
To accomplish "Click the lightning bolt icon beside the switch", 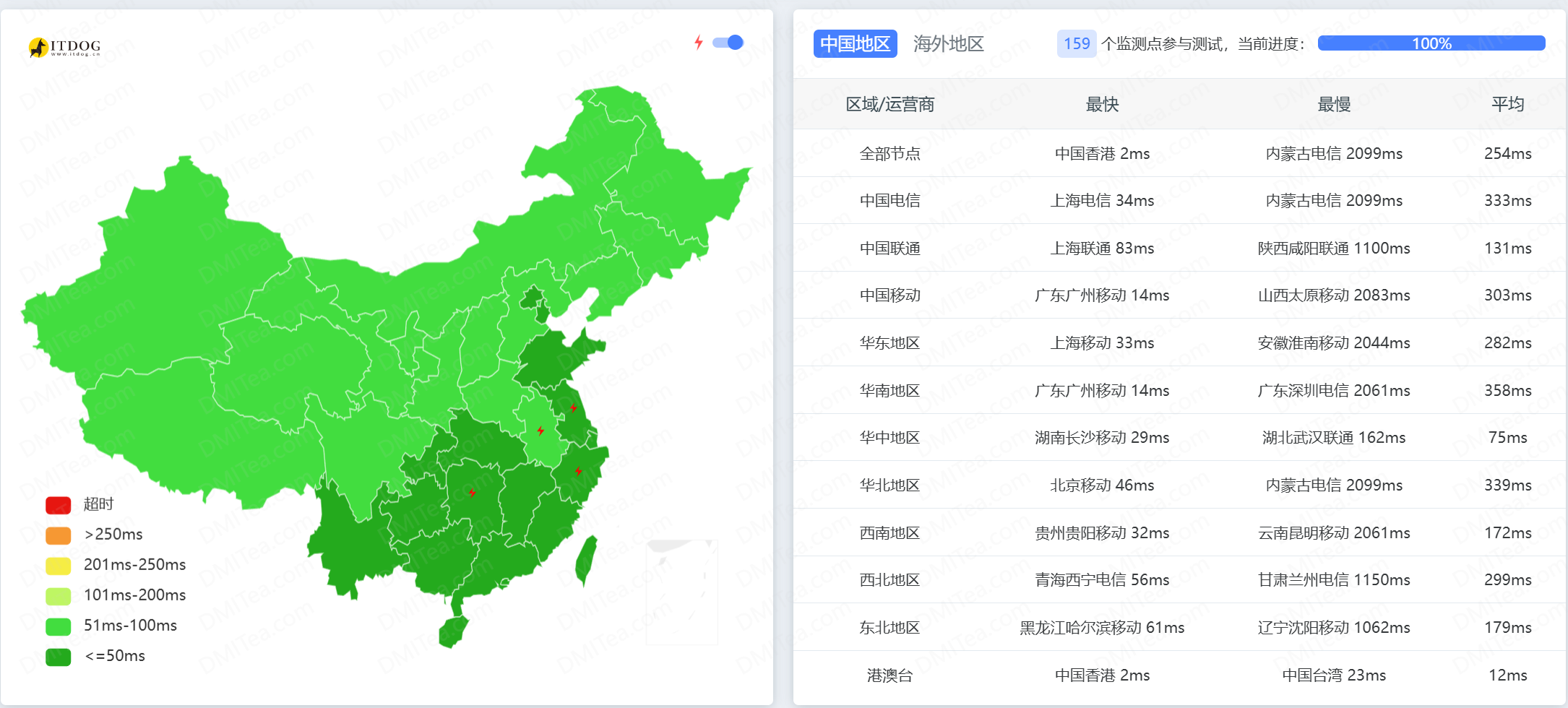I will pyautogui.click(x=697, y=43).
